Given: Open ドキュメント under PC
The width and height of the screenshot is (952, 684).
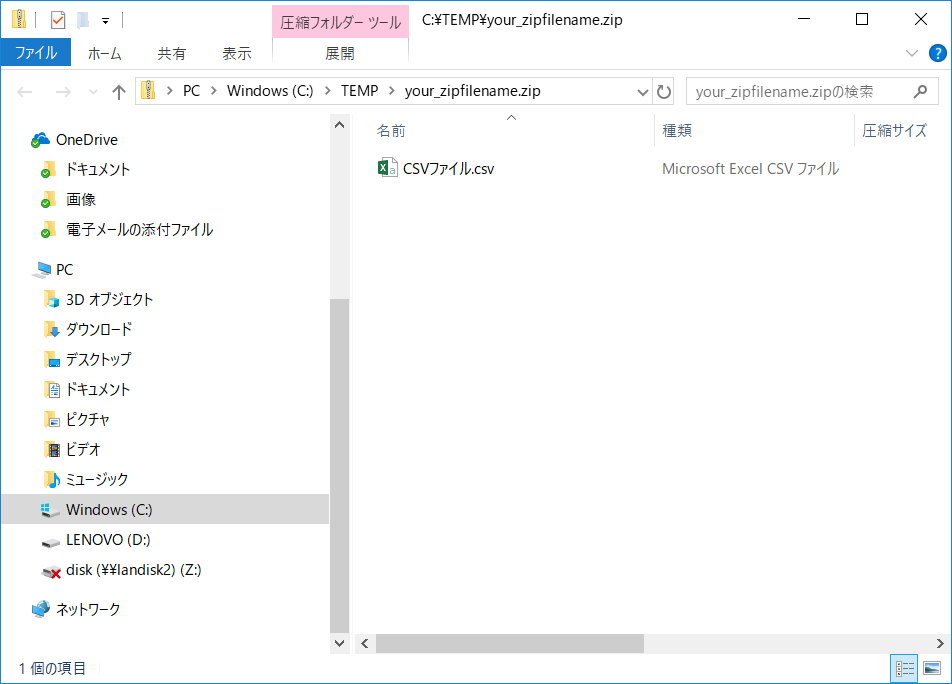Looking at the screenshot, I should click(x=98, y=389).
